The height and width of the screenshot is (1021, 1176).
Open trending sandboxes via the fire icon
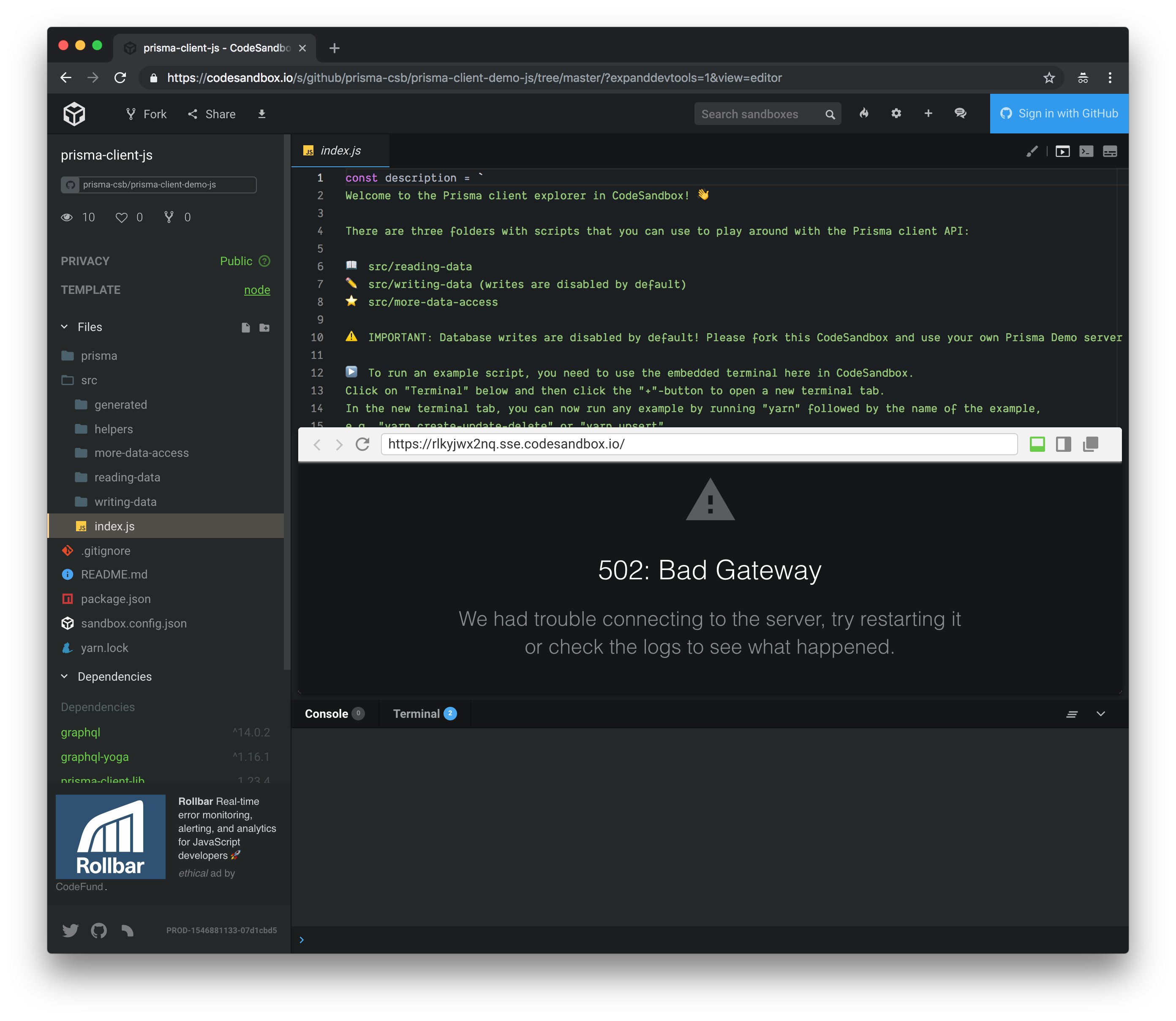(x=864, y=114)
